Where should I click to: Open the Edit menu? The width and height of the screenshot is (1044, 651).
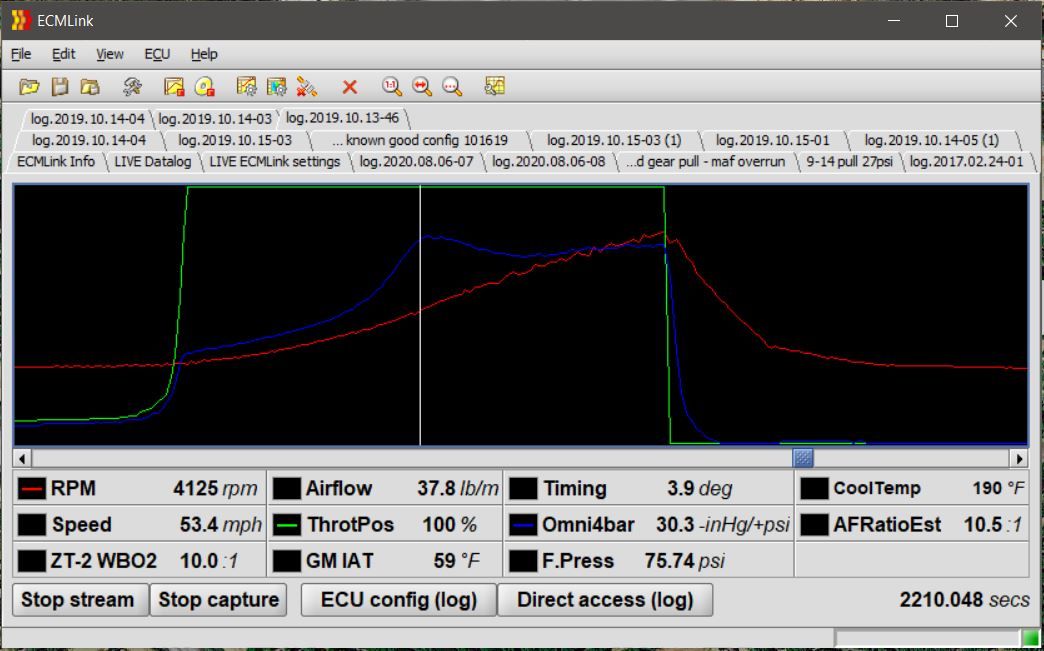click(x=63, y=54)
